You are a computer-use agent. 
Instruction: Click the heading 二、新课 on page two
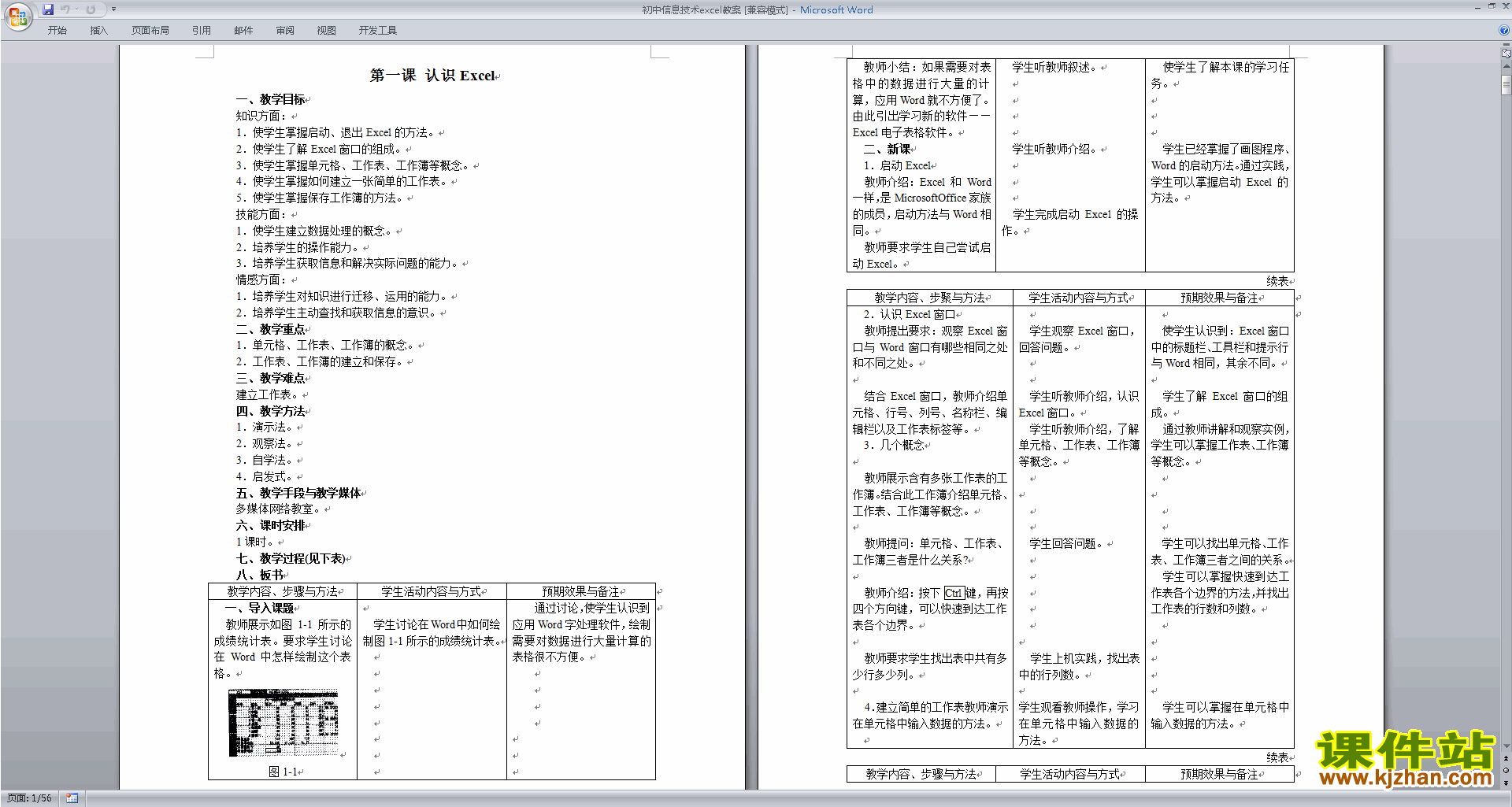click(887, 149)
